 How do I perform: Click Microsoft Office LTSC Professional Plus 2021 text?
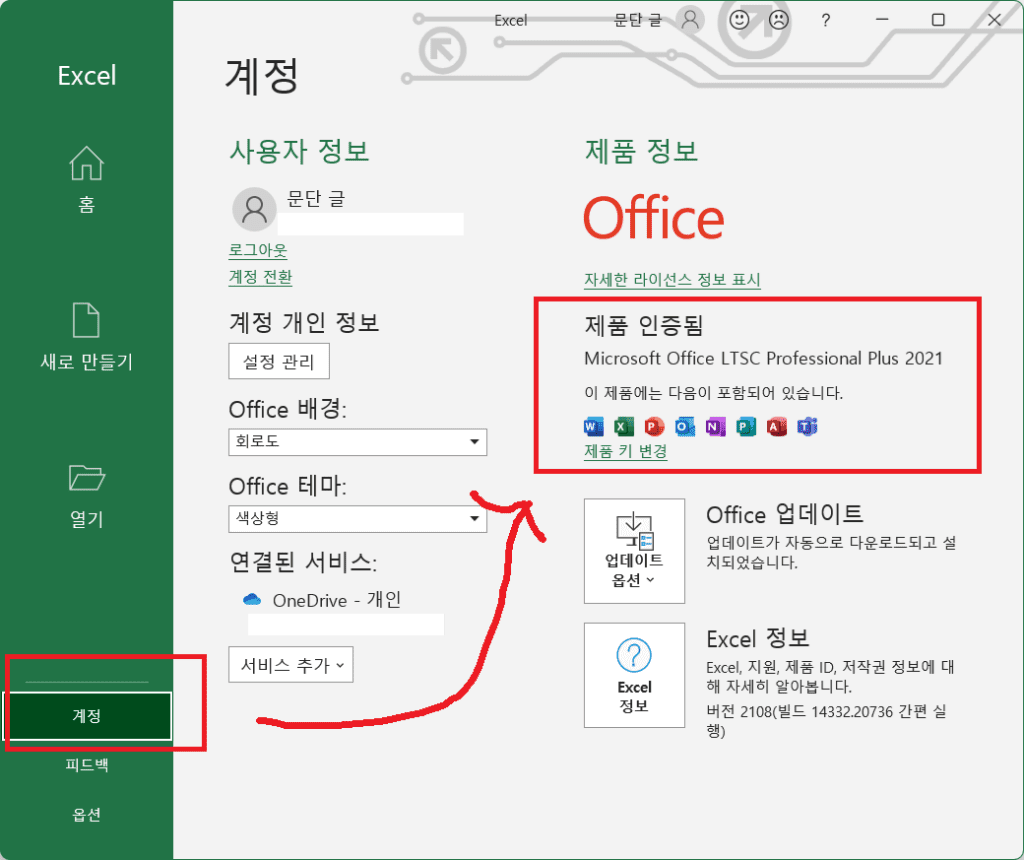coord(763,358)
